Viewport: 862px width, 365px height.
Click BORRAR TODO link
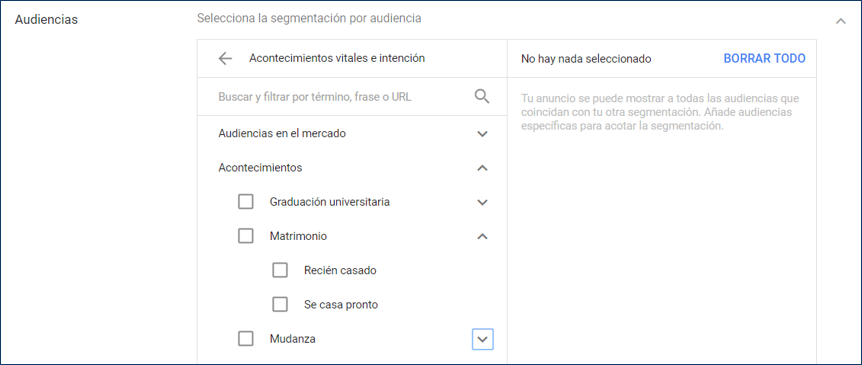point(764,58)
